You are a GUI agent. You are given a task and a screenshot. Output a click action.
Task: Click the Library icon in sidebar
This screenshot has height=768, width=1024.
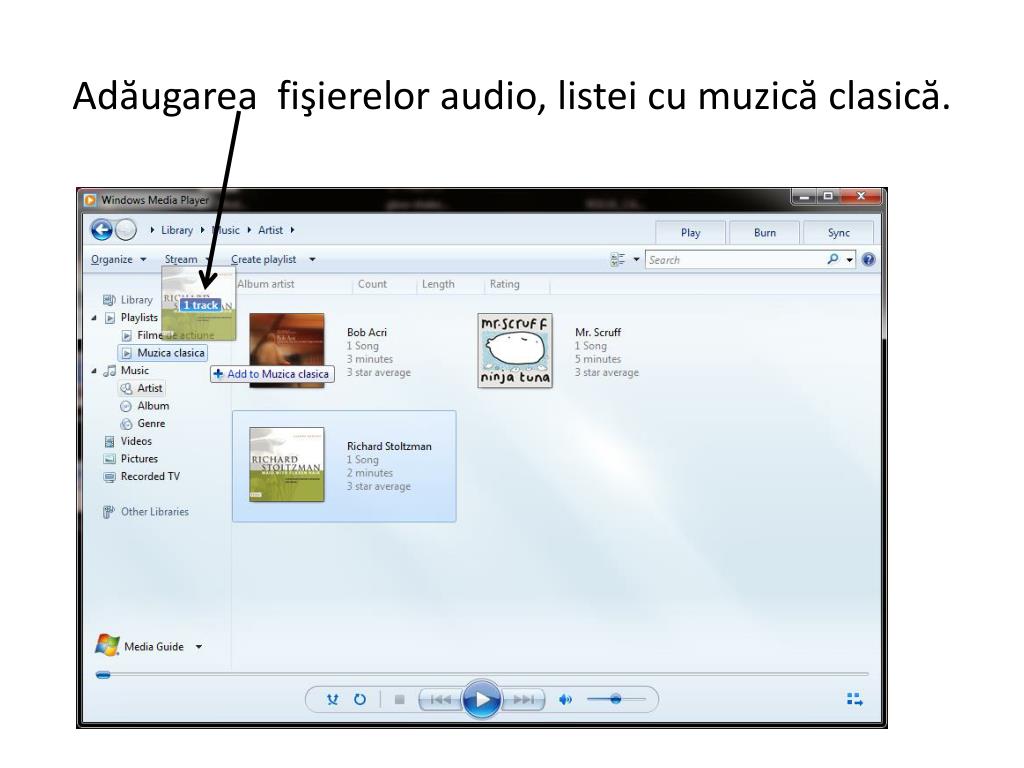coord(109,300)
